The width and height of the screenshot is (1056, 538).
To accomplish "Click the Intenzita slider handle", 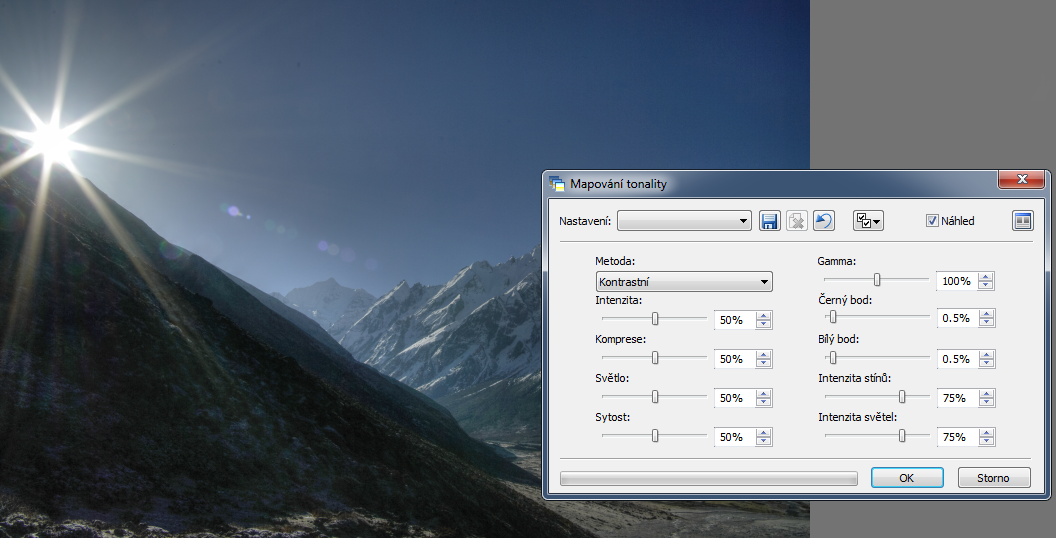I will pos(655,319).
